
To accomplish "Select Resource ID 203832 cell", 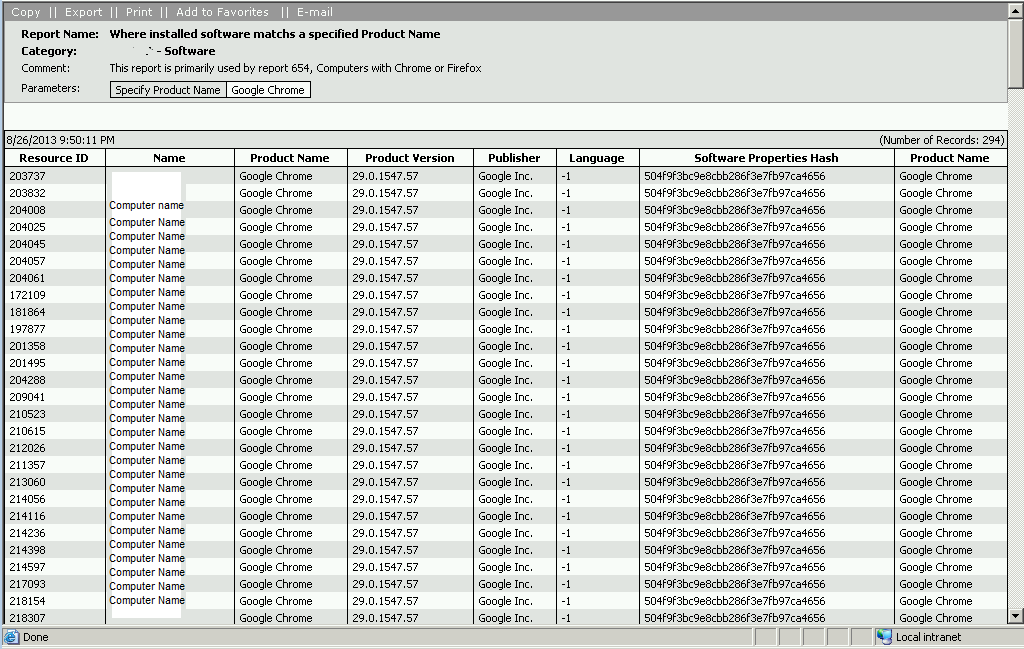I will [x=55, y=193].
